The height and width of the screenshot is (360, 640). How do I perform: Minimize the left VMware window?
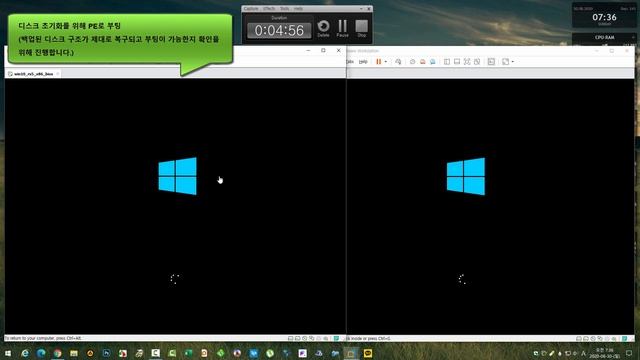tap(308, 51)
